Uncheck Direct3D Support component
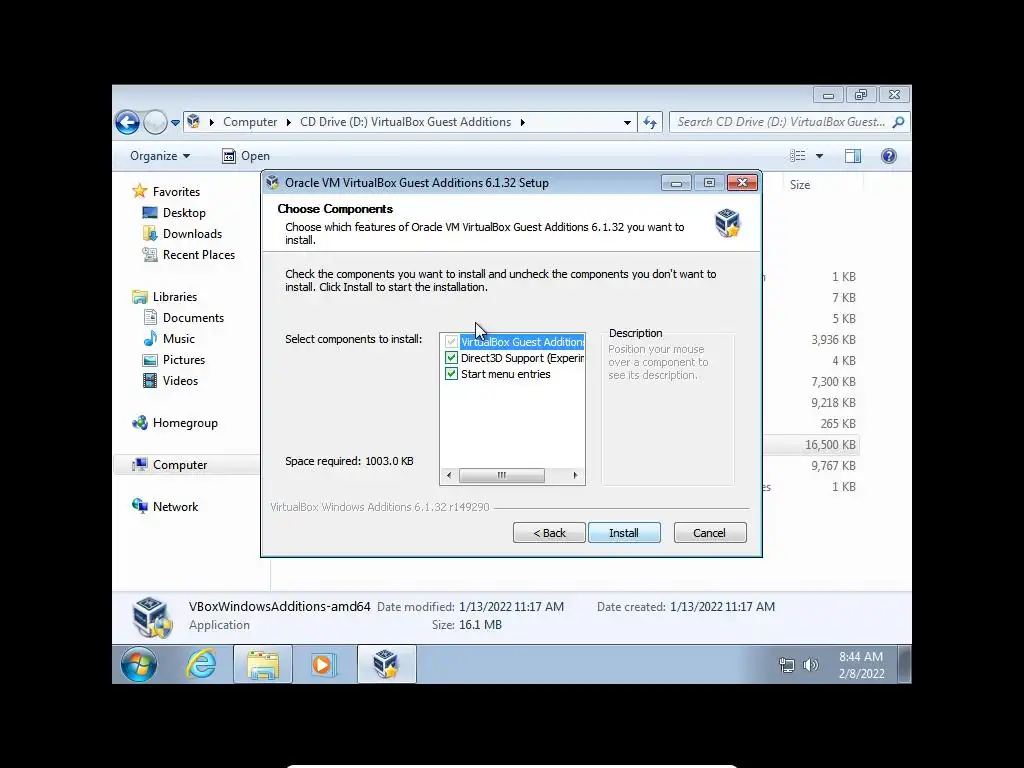 pyautogui.click(x=451, y=358)
